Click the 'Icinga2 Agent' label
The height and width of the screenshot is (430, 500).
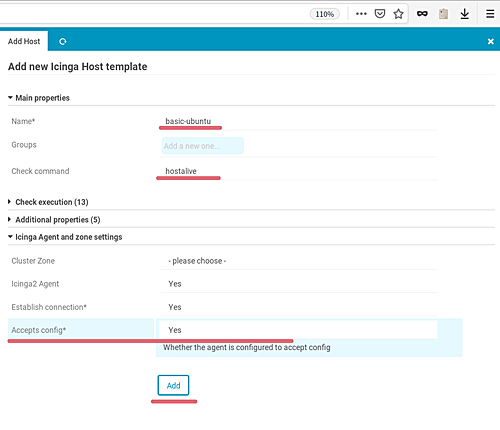tap(35, 284)
